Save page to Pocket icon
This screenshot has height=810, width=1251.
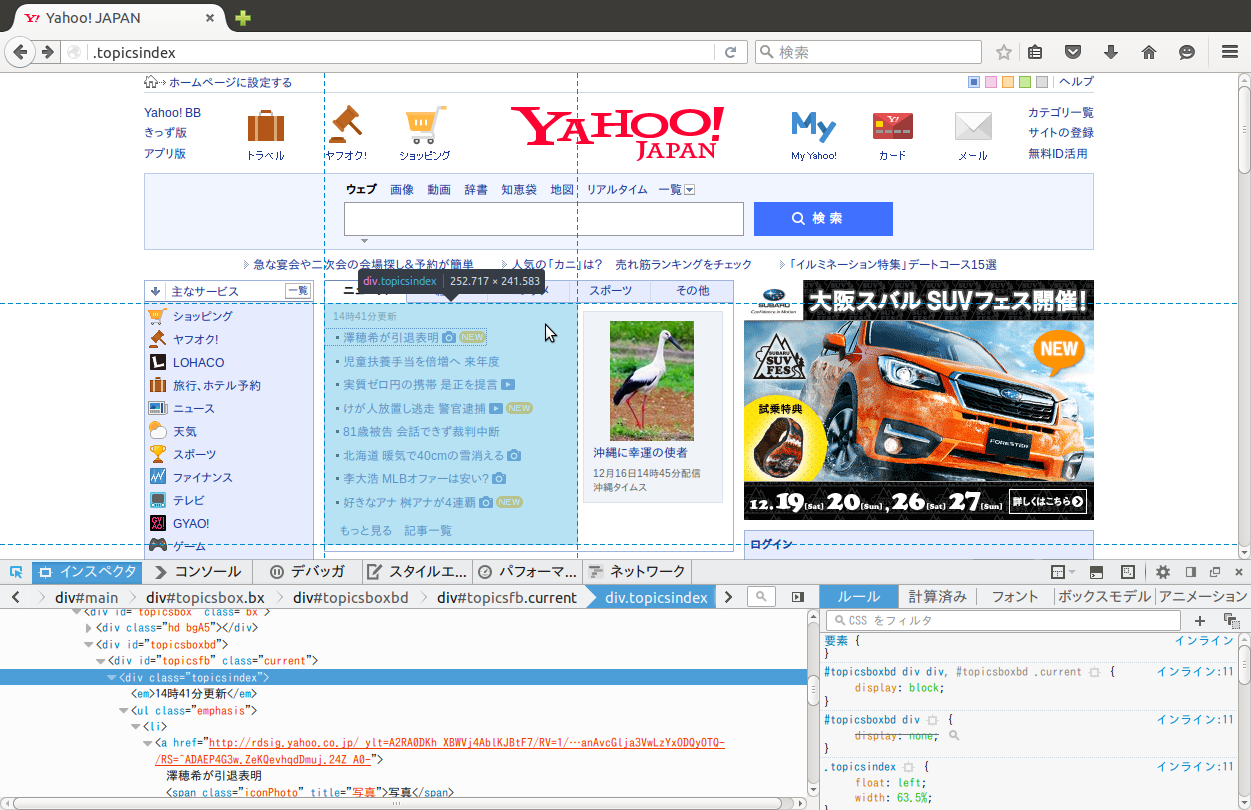1072,52
